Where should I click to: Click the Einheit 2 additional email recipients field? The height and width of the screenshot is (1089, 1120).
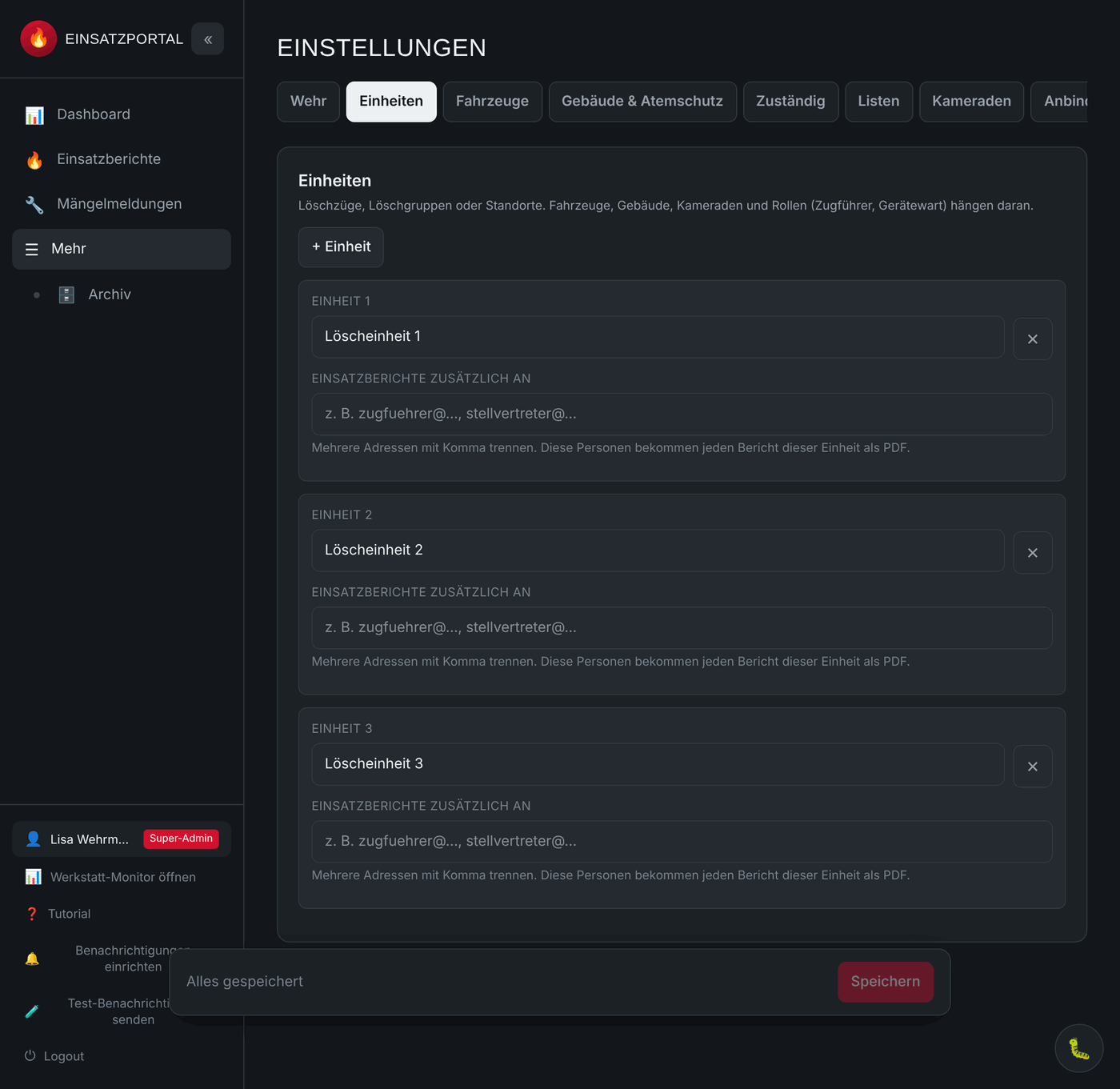(x=682, y=628)
